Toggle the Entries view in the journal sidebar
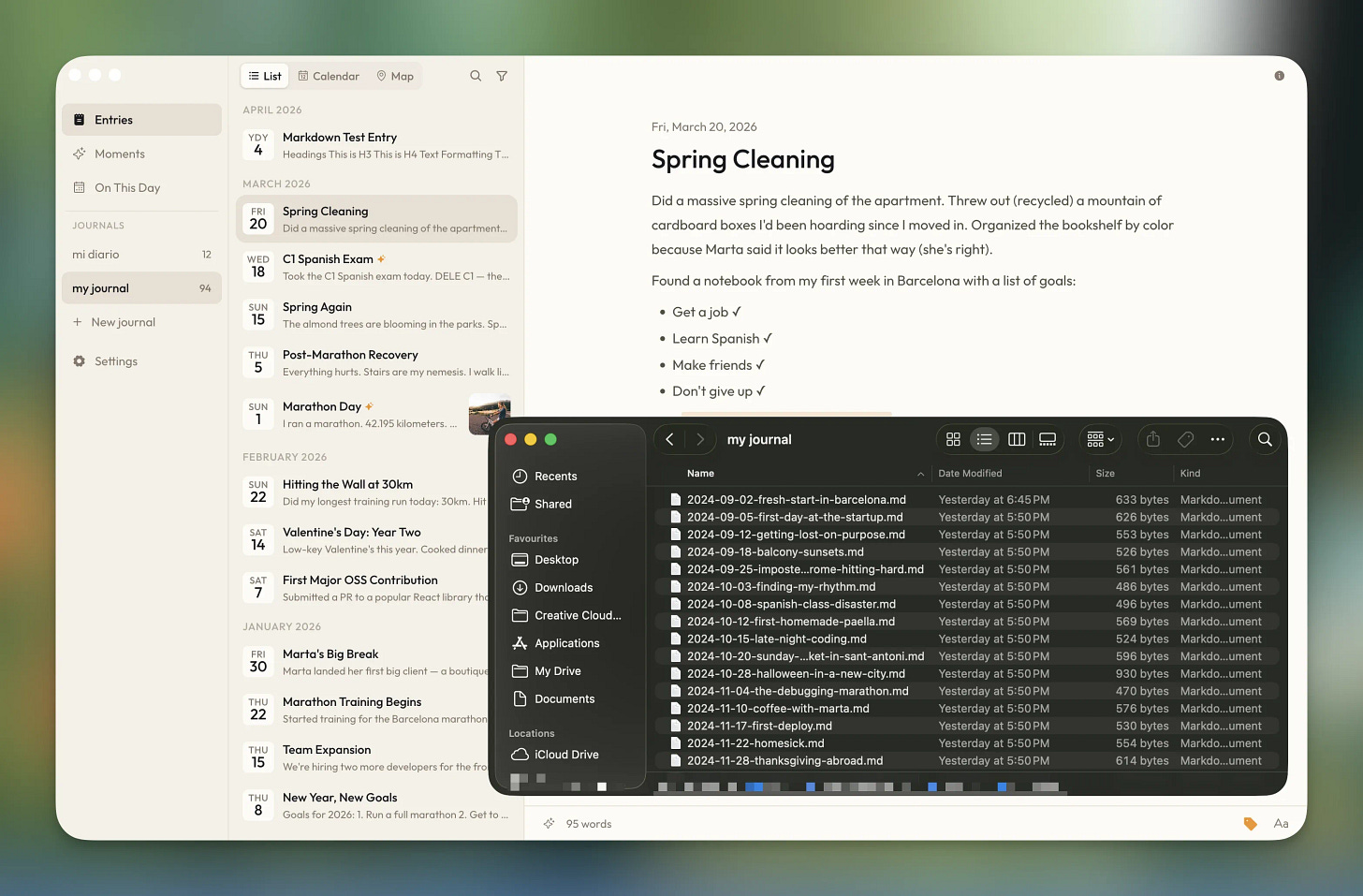Viewport: 1363px width, 896px height. 141,119
